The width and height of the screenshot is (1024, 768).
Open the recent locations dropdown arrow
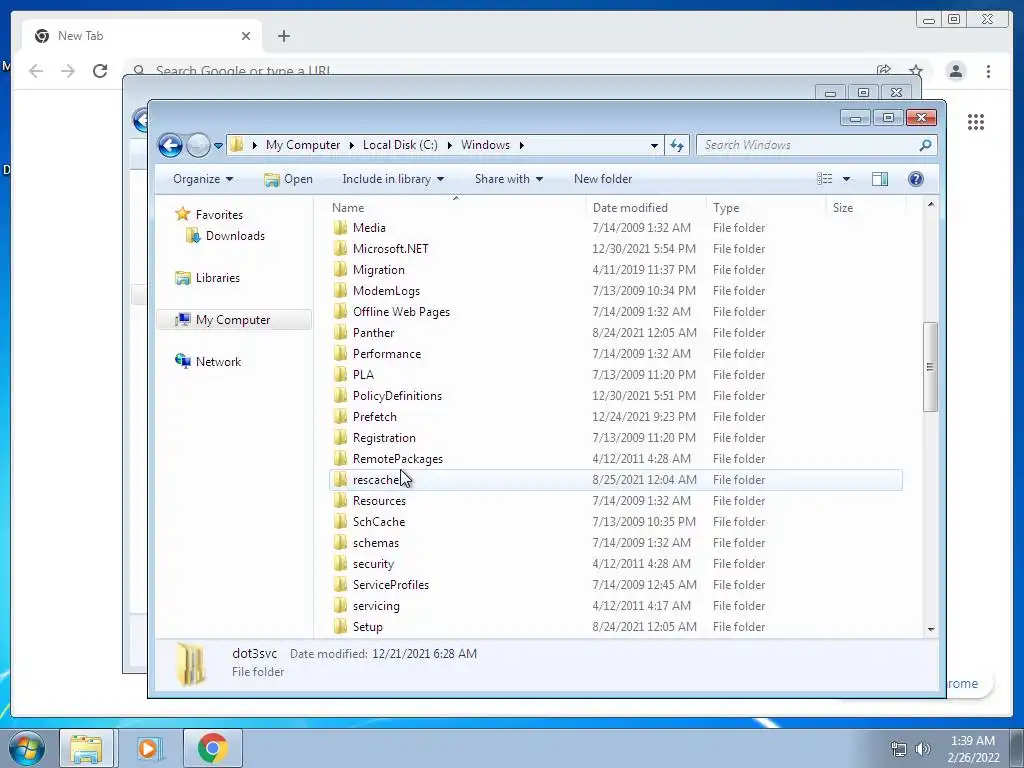tap(218, 146)
